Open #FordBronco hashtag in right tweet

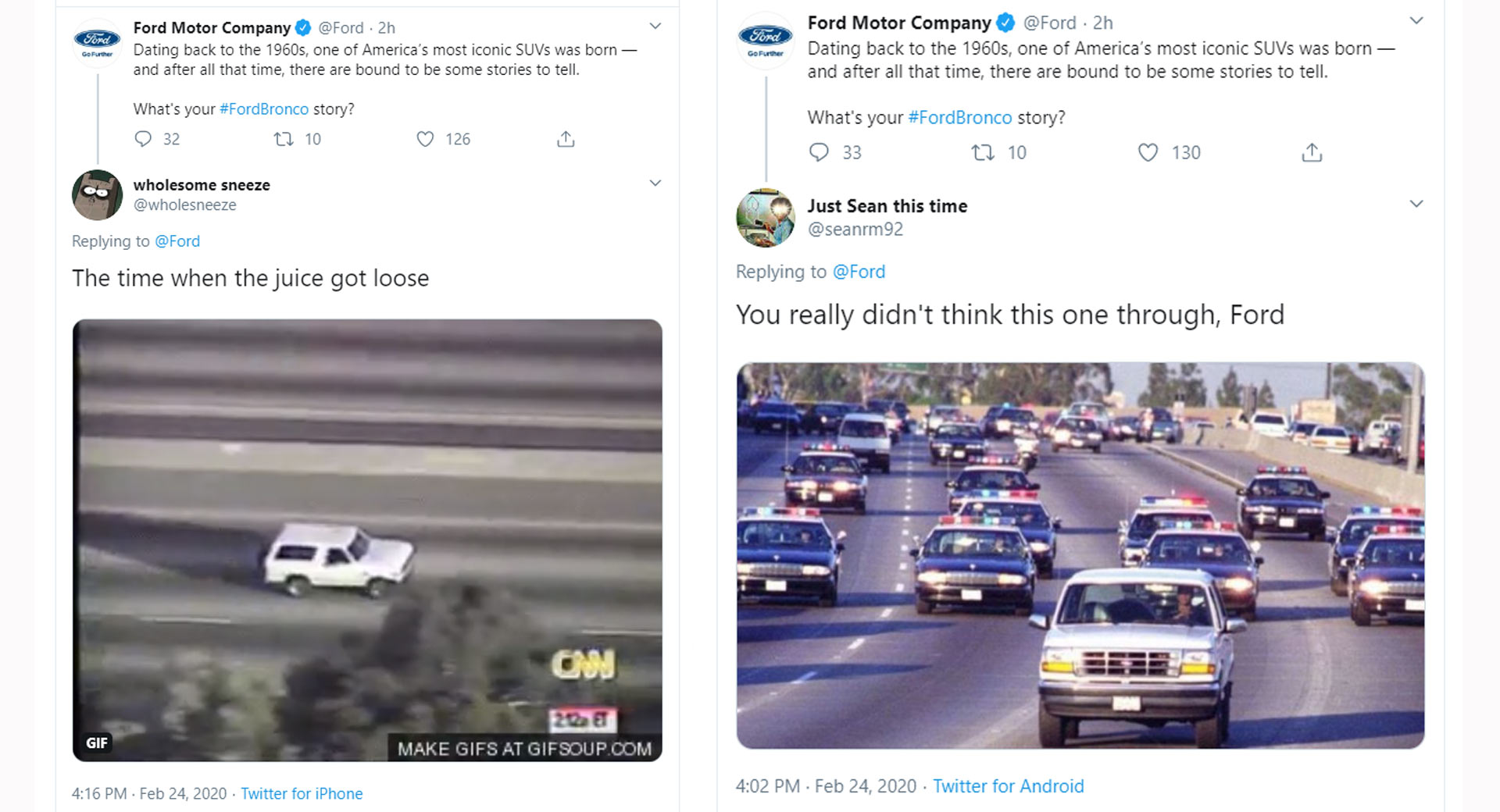pos(960,118)
